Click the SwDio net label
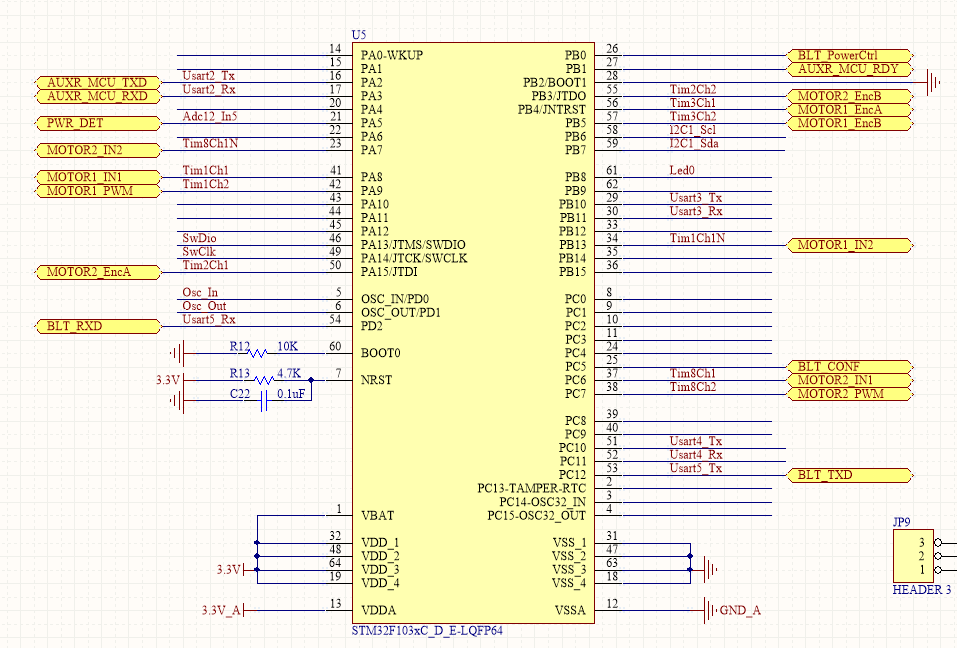 pos(200,238)
